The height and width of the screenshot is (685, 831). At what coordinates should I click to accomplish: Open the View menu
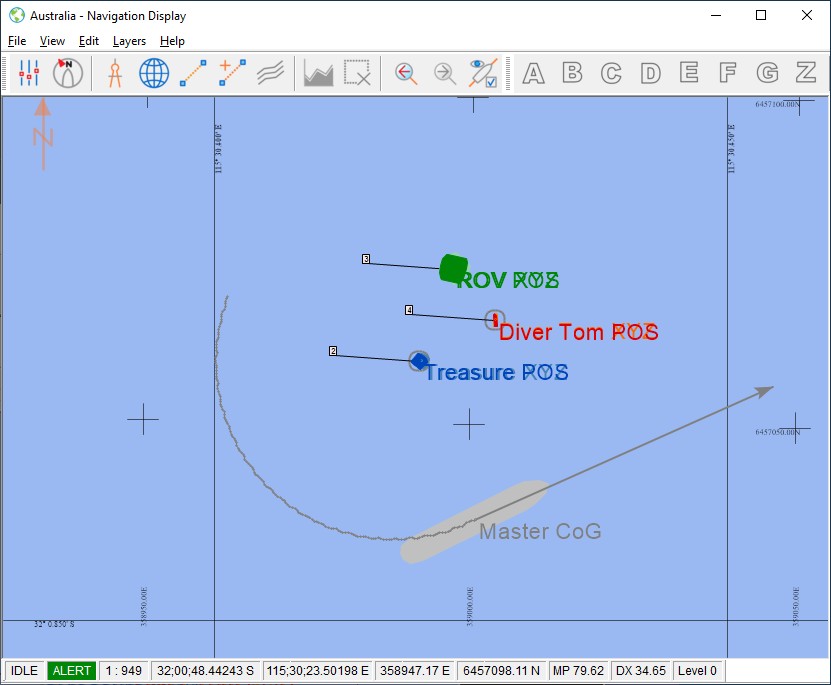(x=52, y=41)
